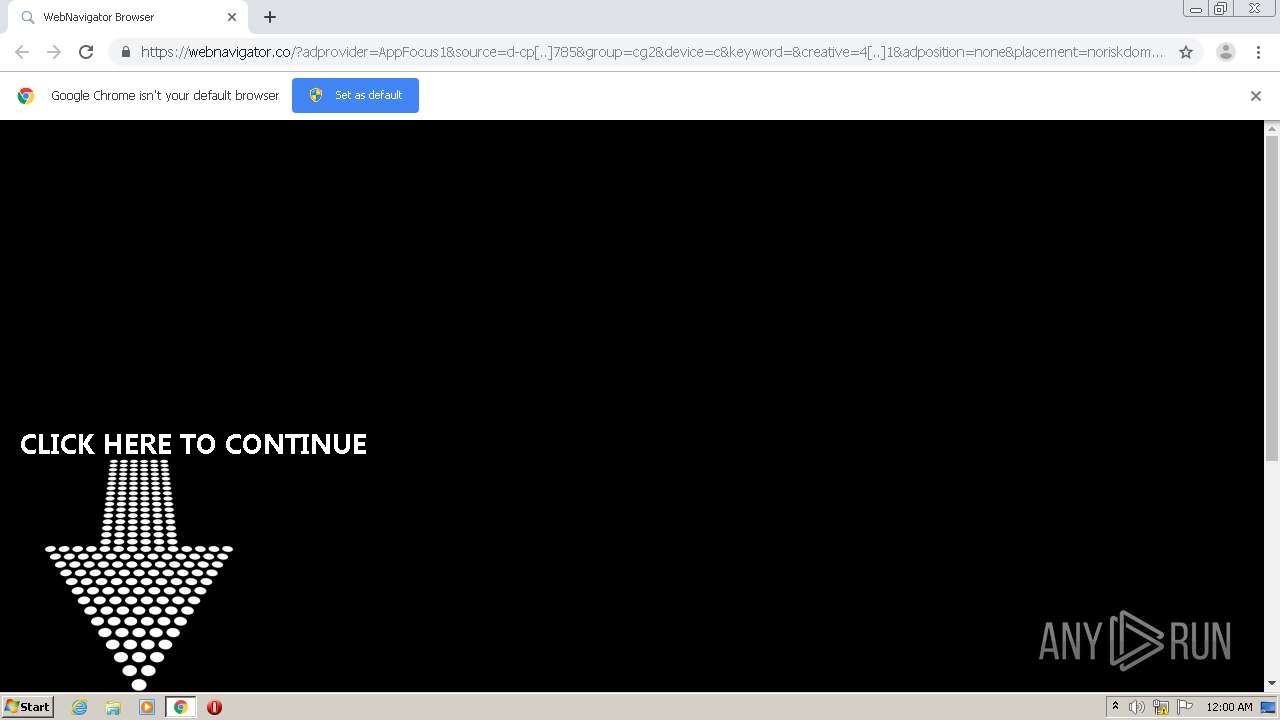Switch to Chrome in the taskbar

[x=180, y=707]
